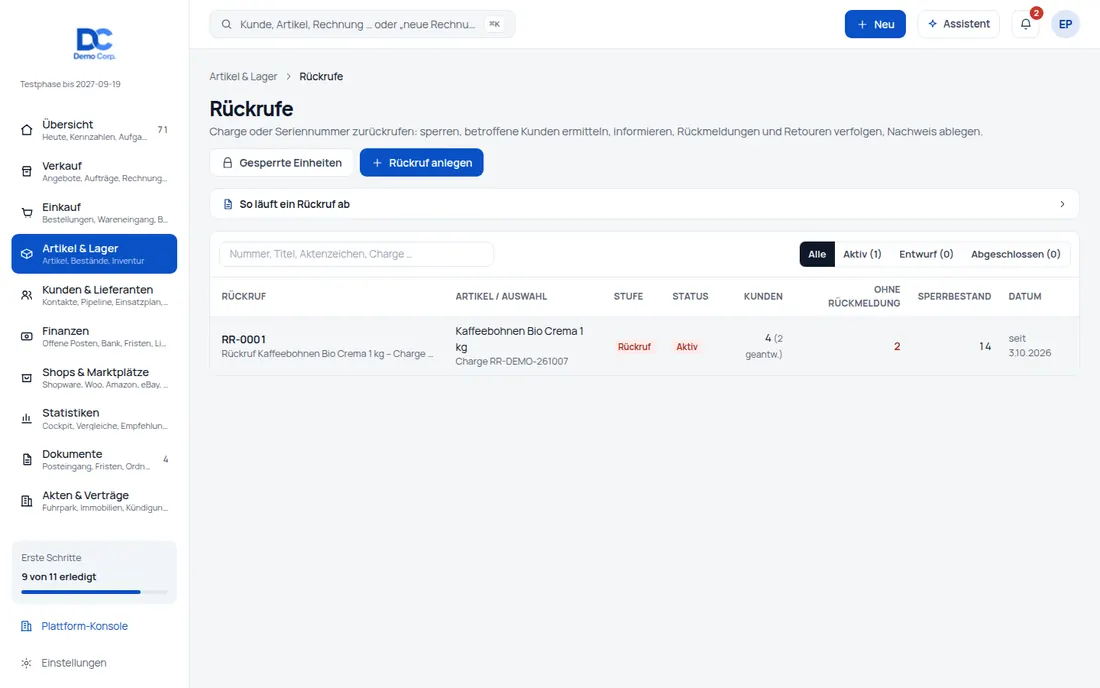Click the red Rückruf stage badge
Screen dimensions: 1100x688
[634, 346]
